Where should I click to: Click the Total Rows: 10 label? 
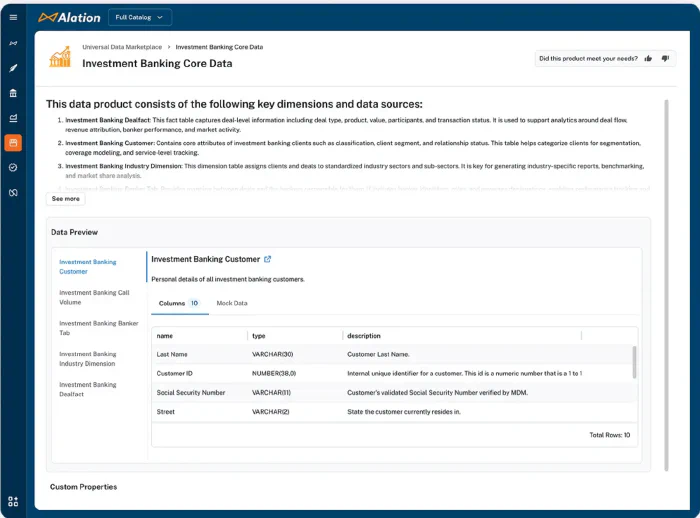(x=609, y=435)
